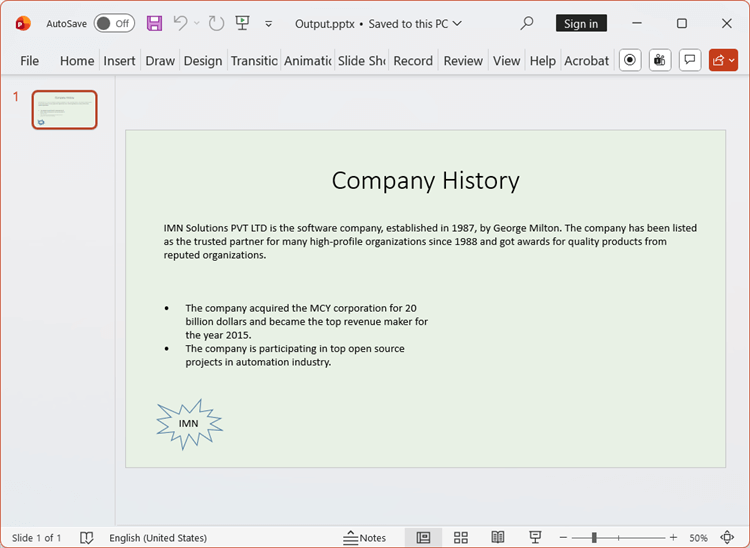
Task: Click the Sign in button
Action: coord(581,23)
